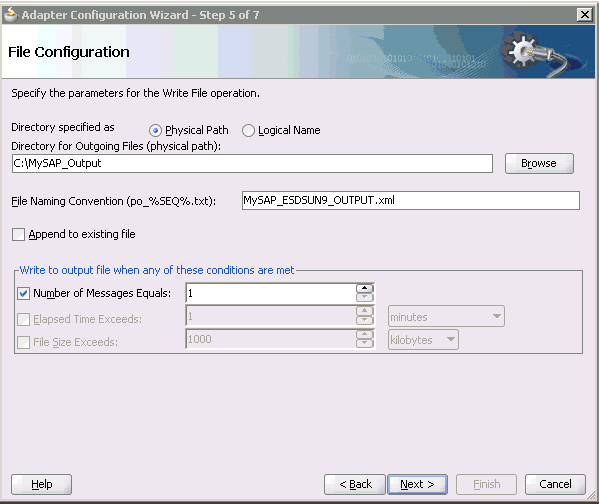
Task: Click the Elapsed Time value field
Action: (x=270, y=316)
